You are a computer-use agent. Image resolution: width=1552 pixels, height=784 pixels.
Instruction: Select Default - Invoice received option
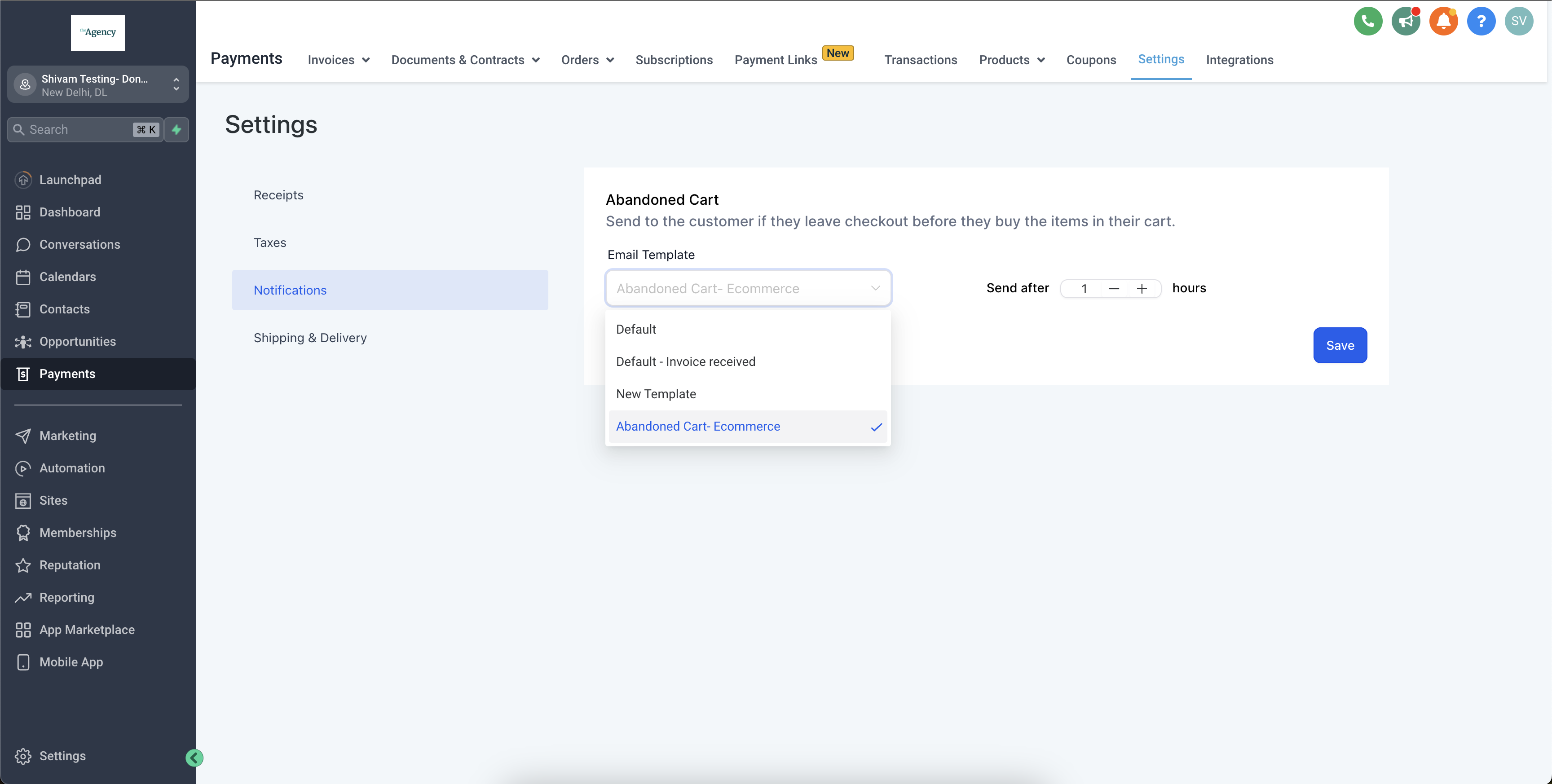point(686,361)
